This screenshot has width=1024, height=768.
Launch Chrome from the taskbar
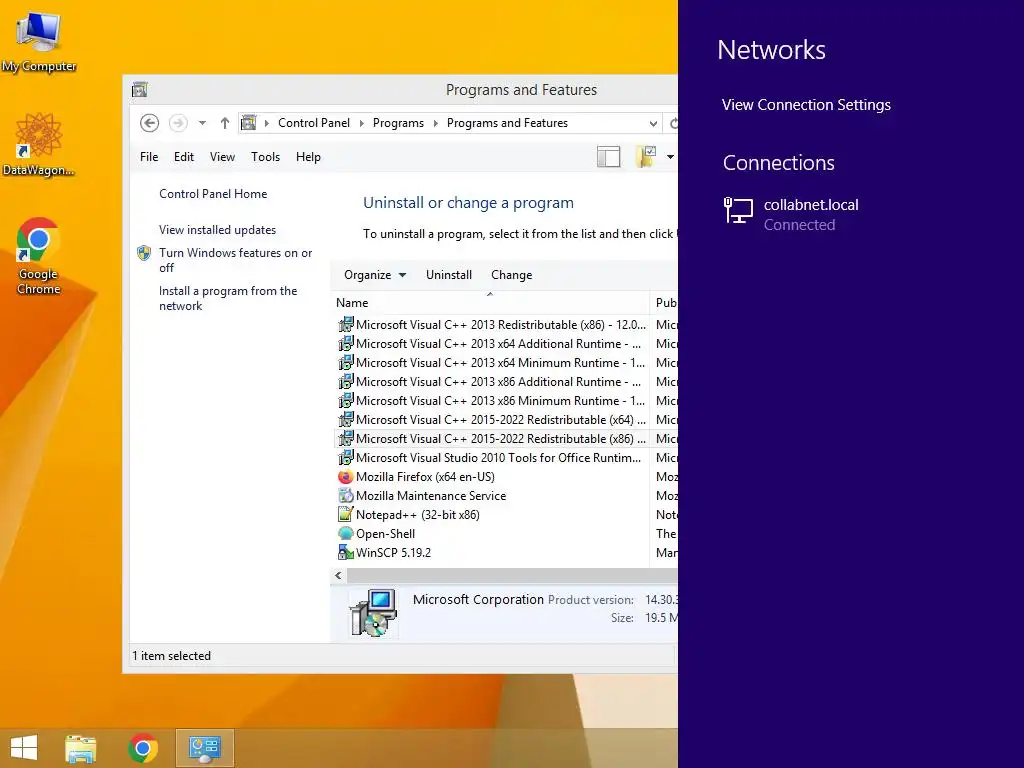point(143,748)
